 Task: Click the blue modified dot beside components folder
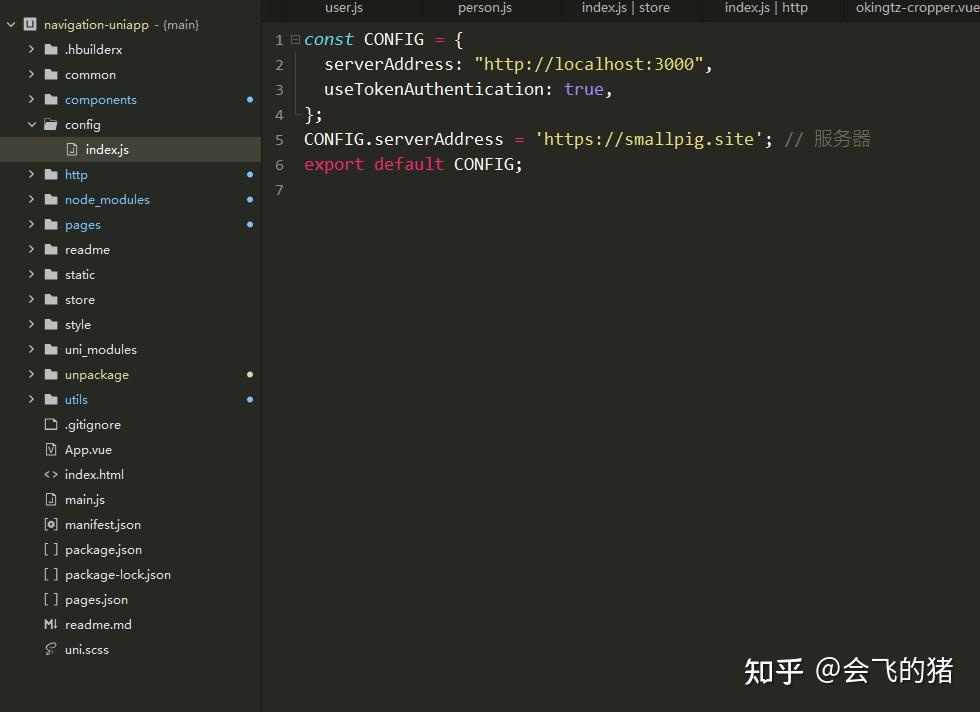249,99
